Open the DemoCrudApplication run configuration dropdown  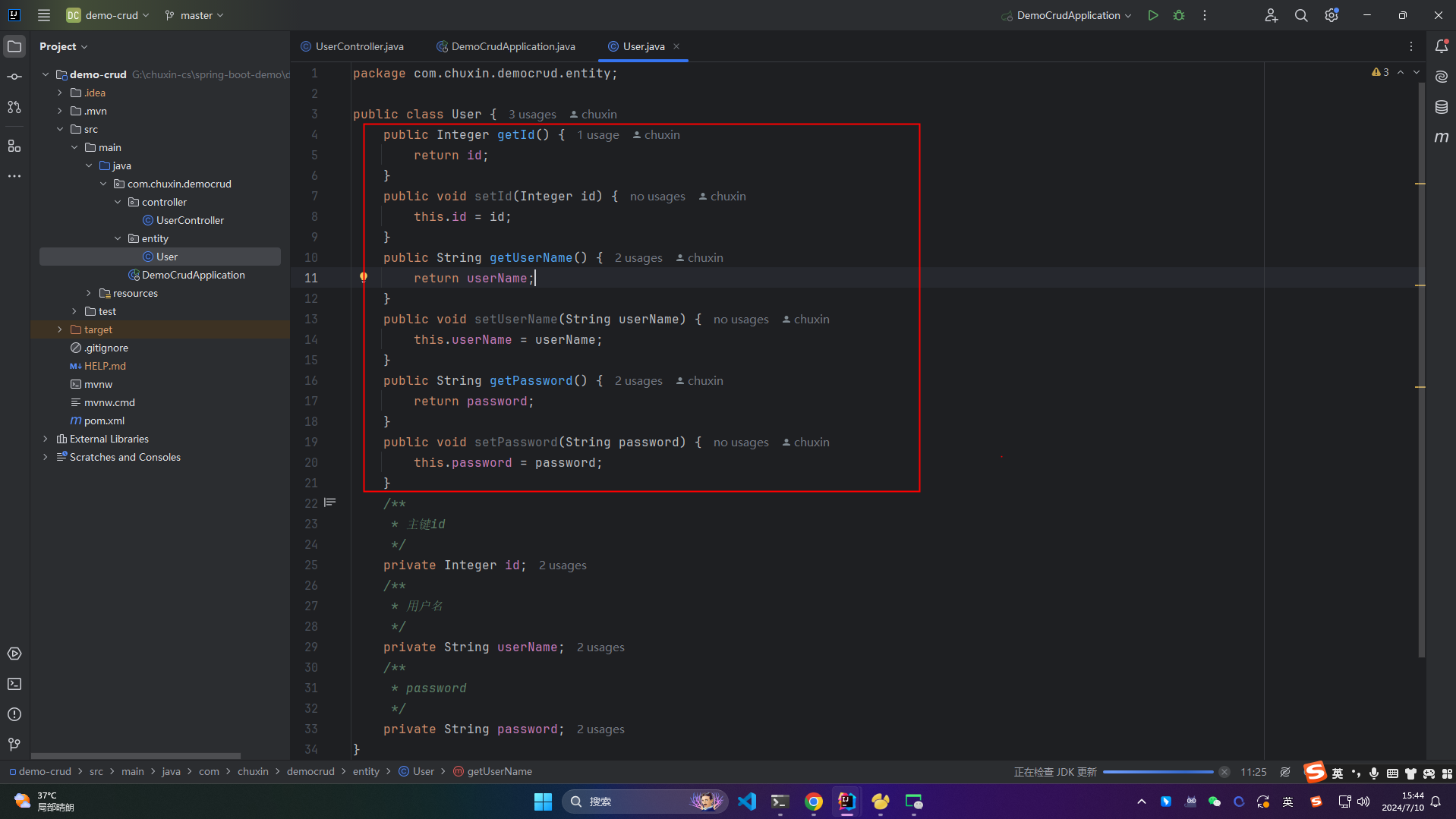pos(1067,15)
